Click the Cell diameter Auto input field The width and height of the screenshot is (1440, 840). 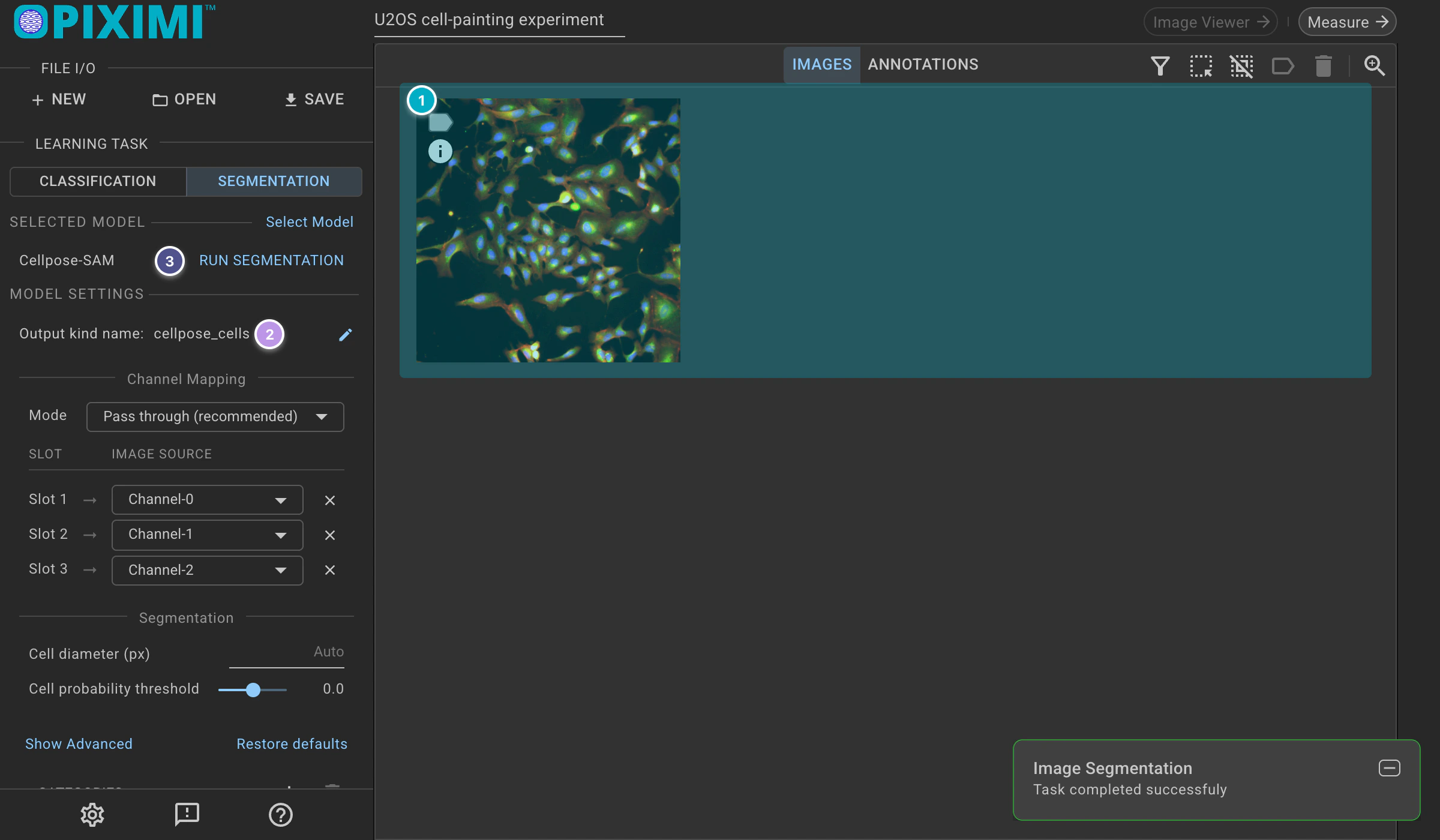pos(287,653)
